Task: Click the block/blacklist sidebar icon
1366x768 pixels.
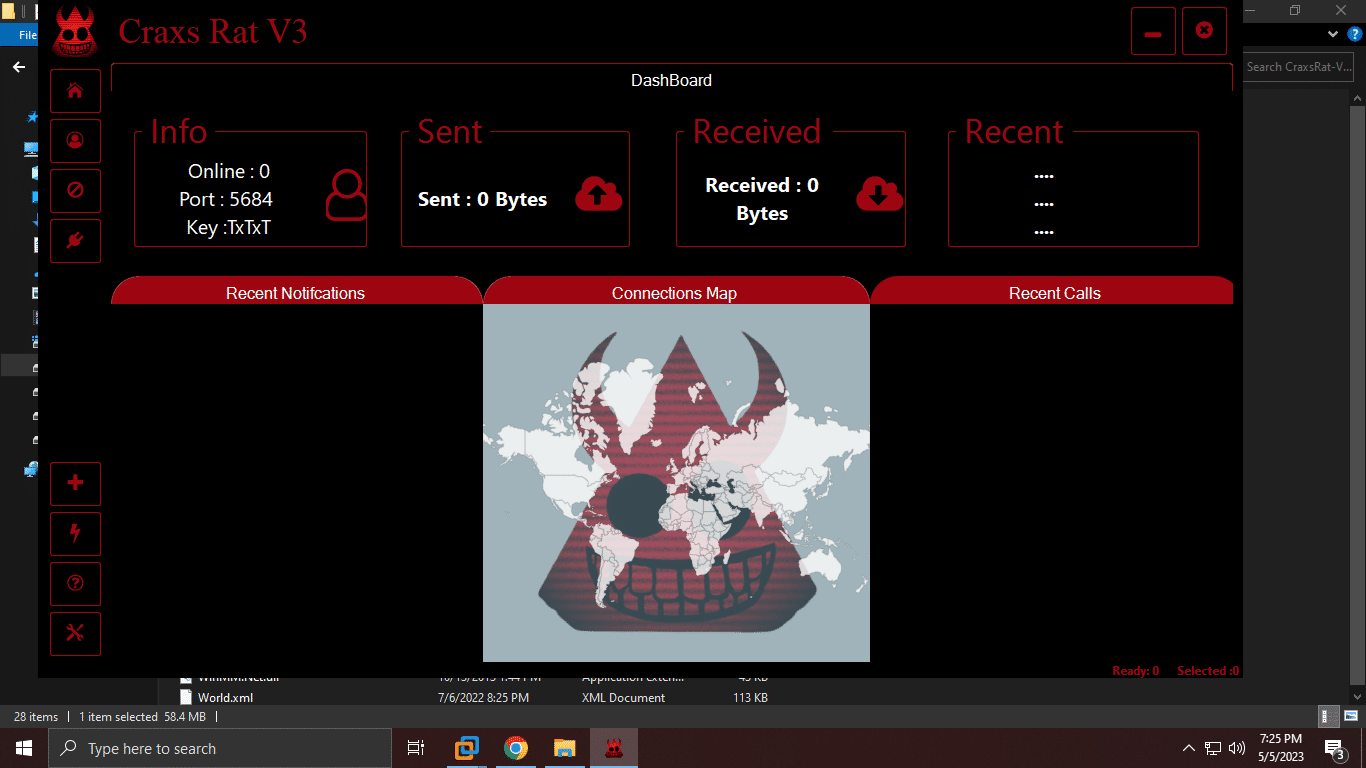Action: 75,190
